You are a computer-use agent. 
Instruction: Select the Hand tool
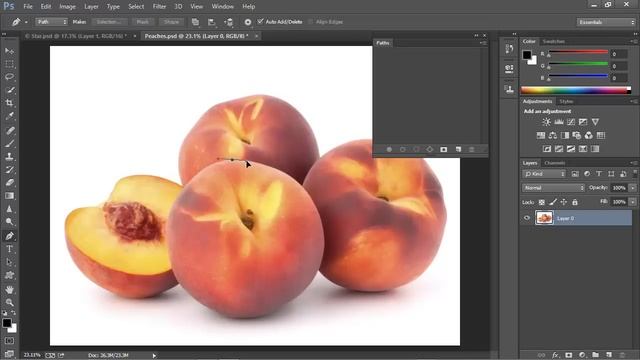pos(9,289)
